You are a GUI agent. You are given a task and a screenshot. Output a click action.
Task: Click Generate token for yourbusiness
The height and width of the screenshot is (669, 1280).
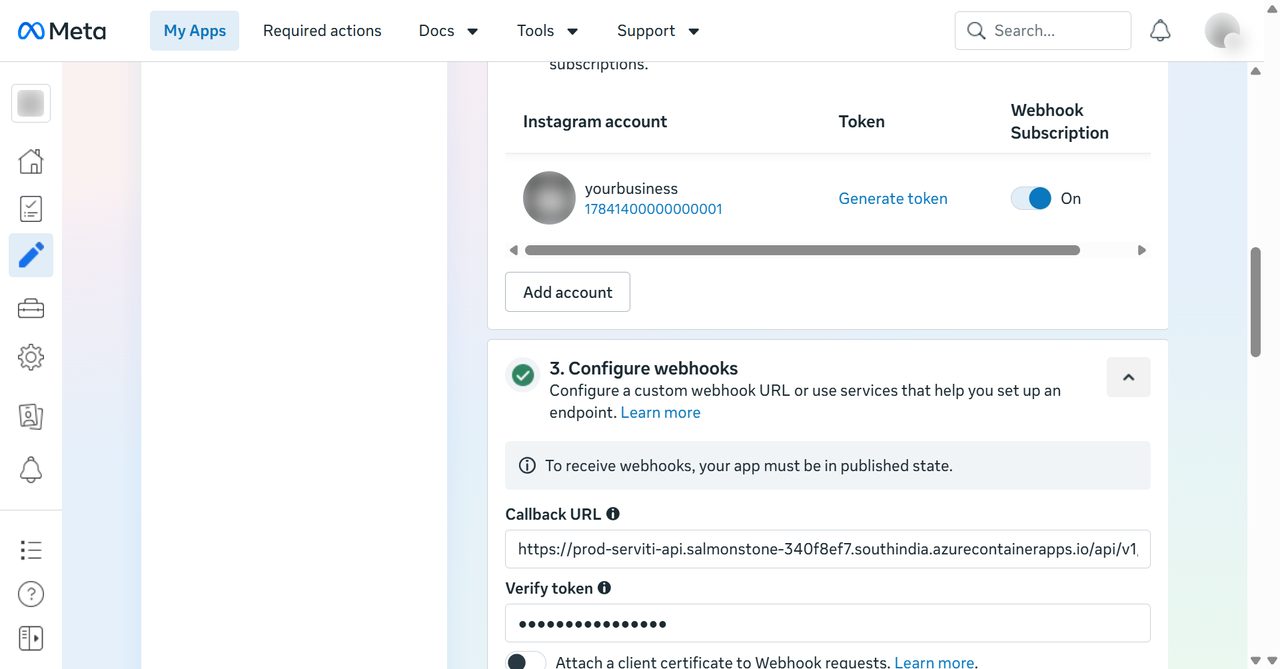(893, 198)
